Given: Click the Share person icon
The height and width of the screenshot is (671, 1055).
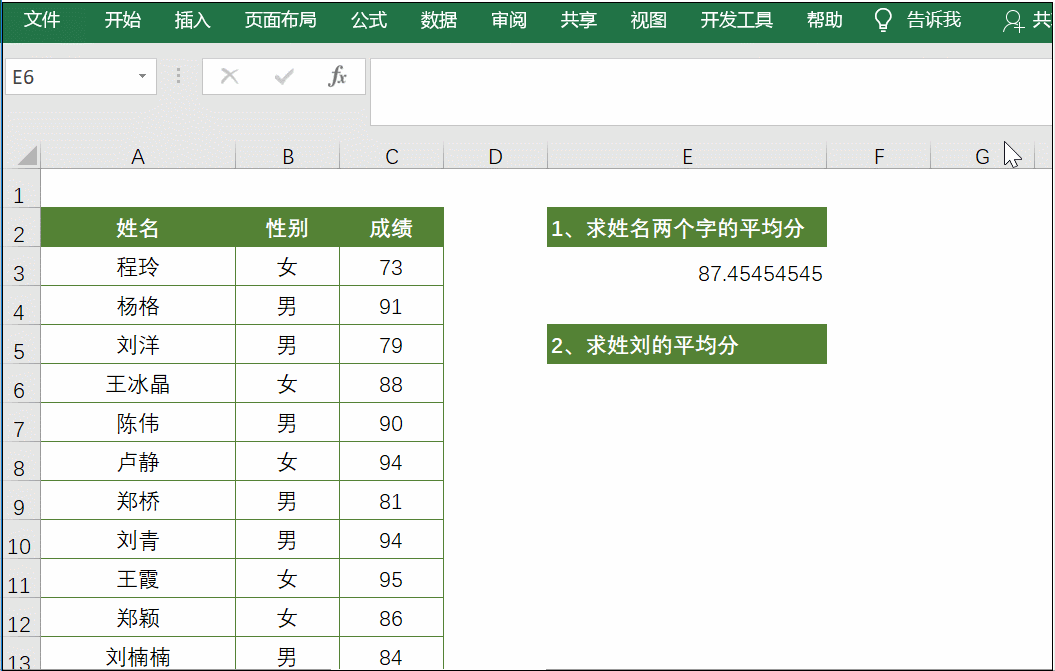Looking at the screenshot, I should click(1013, 21).
